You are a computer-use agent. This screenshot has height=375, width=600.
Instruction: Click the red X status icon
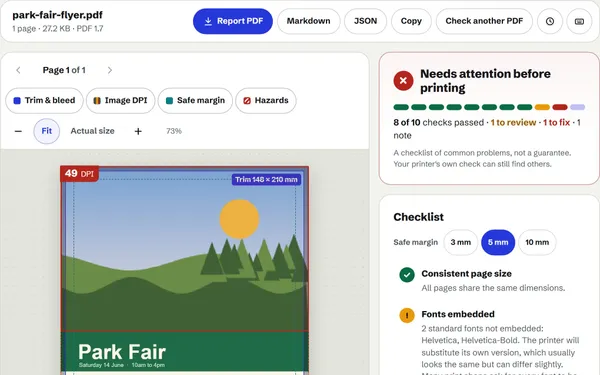tap(403, 81)
